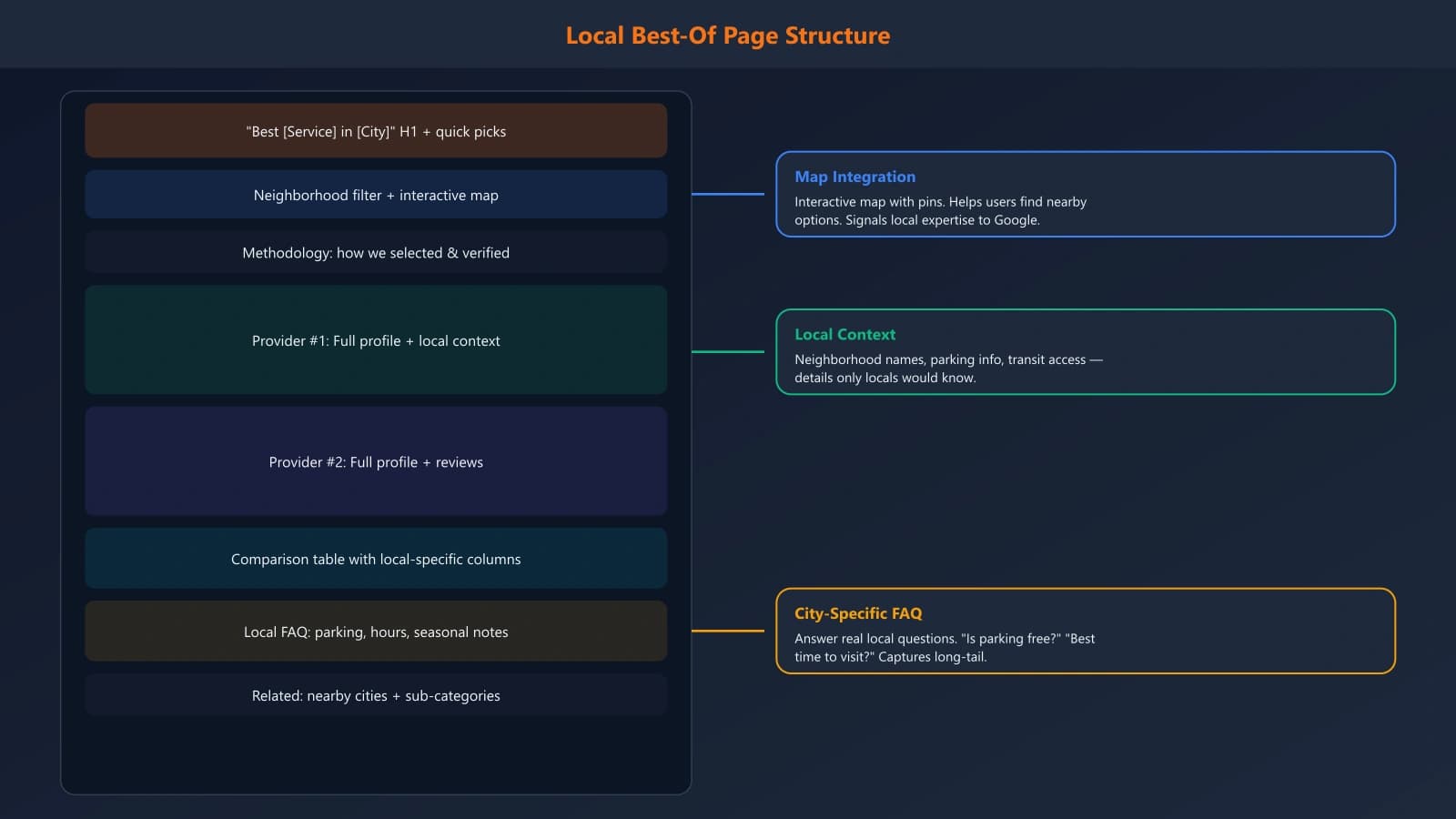The width and height of the screenshot is (1456, 819).
Task: Open the Methodology section block
Action: [375, 252]
